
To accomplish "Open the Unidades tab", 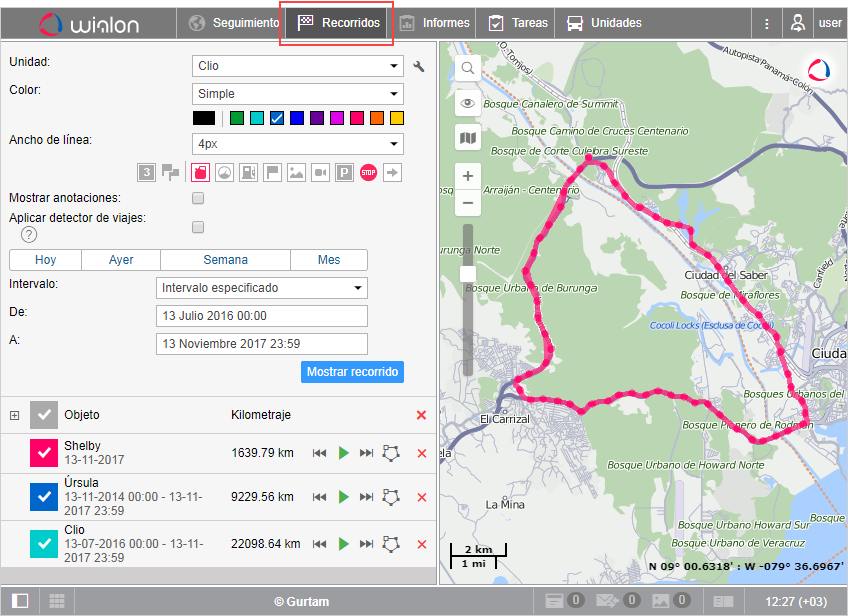I will pos(604,23).
